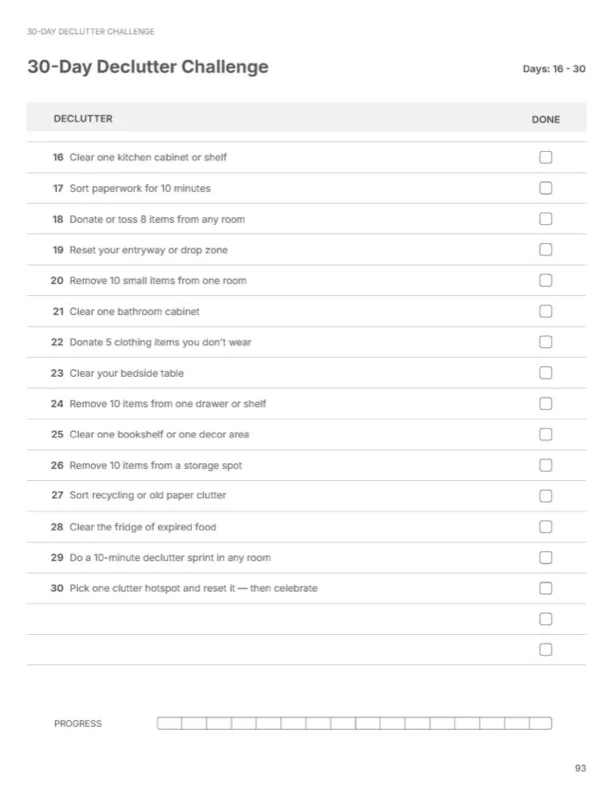Mark day 21 Clear one bathroom cabinet done

point(546,311)
